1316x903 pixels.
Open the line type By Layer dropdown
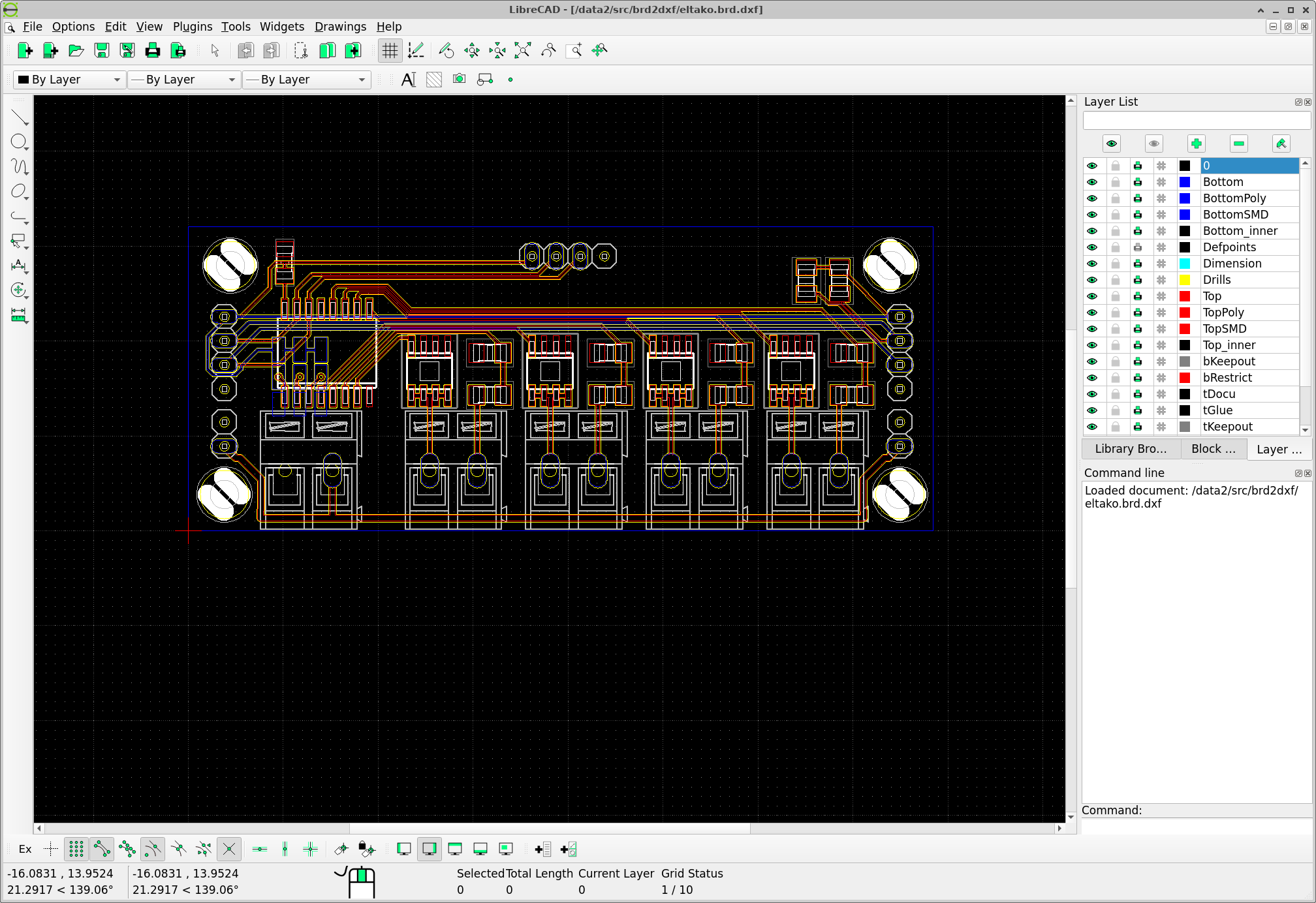click(306, 80)
